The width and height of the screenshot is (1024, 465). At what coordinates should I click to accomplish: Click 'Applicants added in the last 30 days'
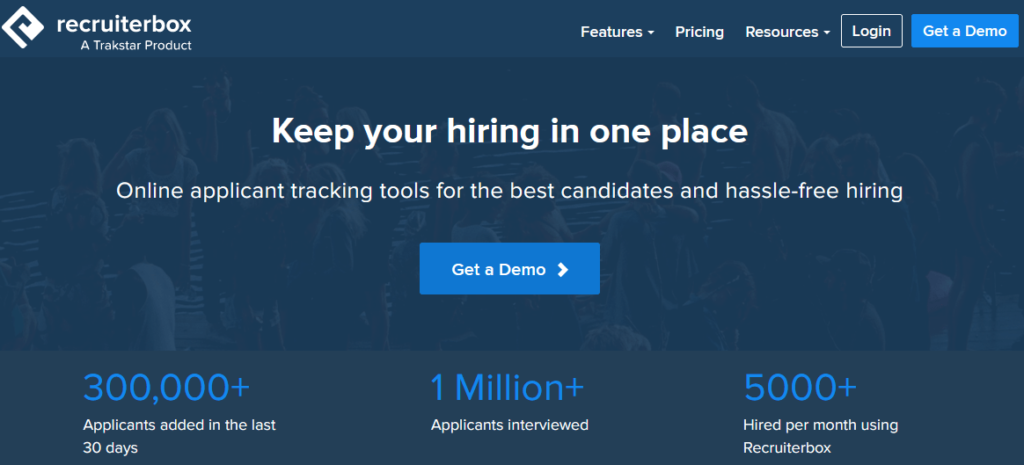[x=180, y=437]
